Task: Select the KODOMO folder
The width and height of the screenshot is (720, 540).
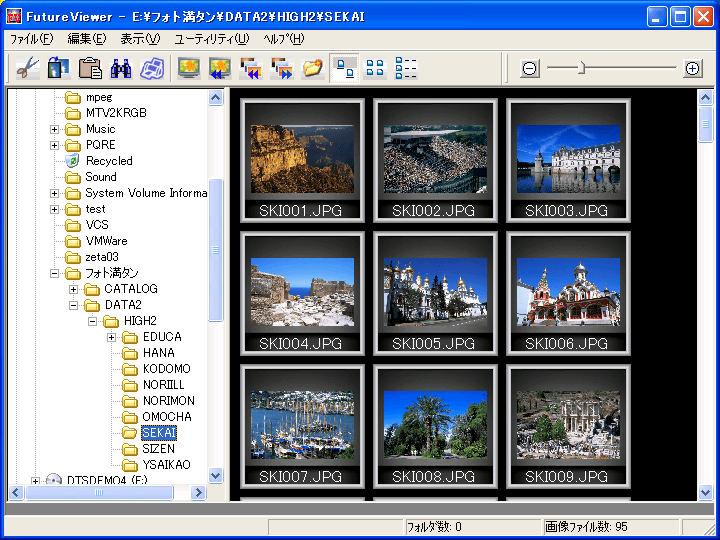Action: [x=166, y=369]
